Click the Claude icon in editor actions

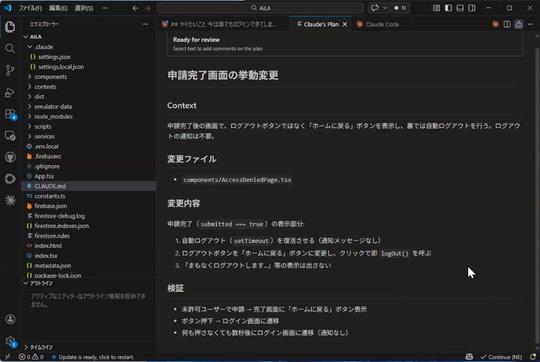(495, 24)
